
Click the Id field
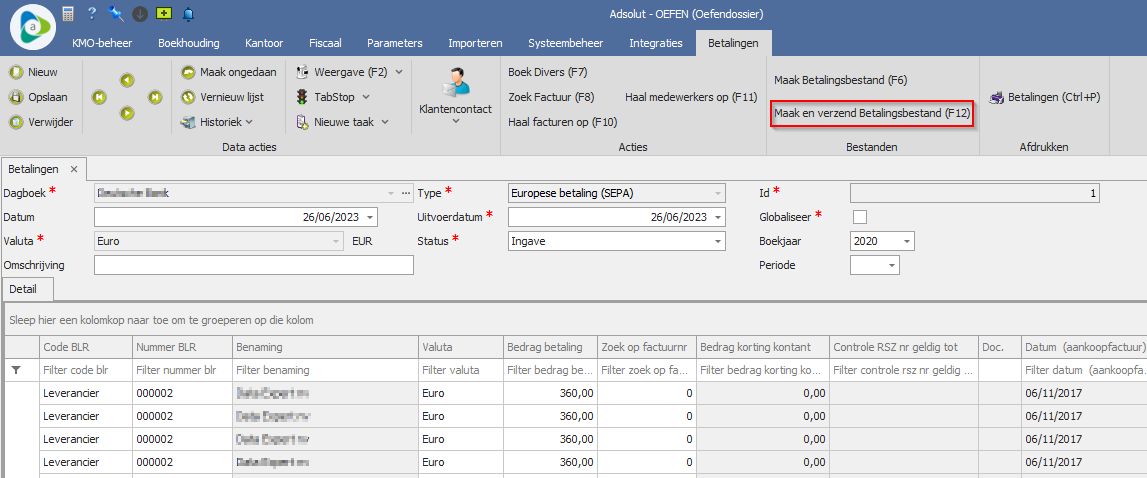[x=974, y=193]
